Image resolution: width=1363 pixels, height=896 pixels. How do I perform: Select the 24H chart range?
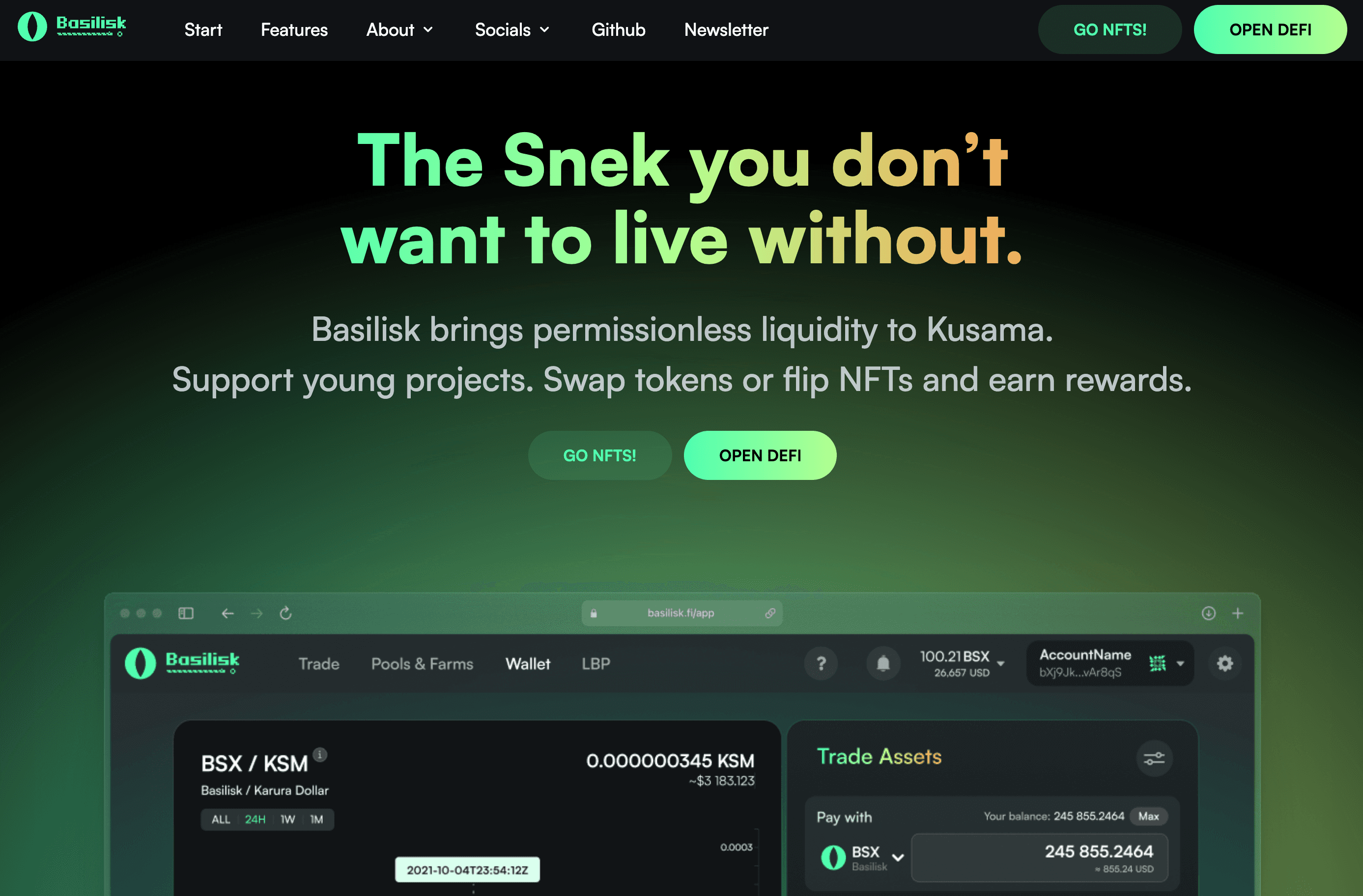pos(256,819)
